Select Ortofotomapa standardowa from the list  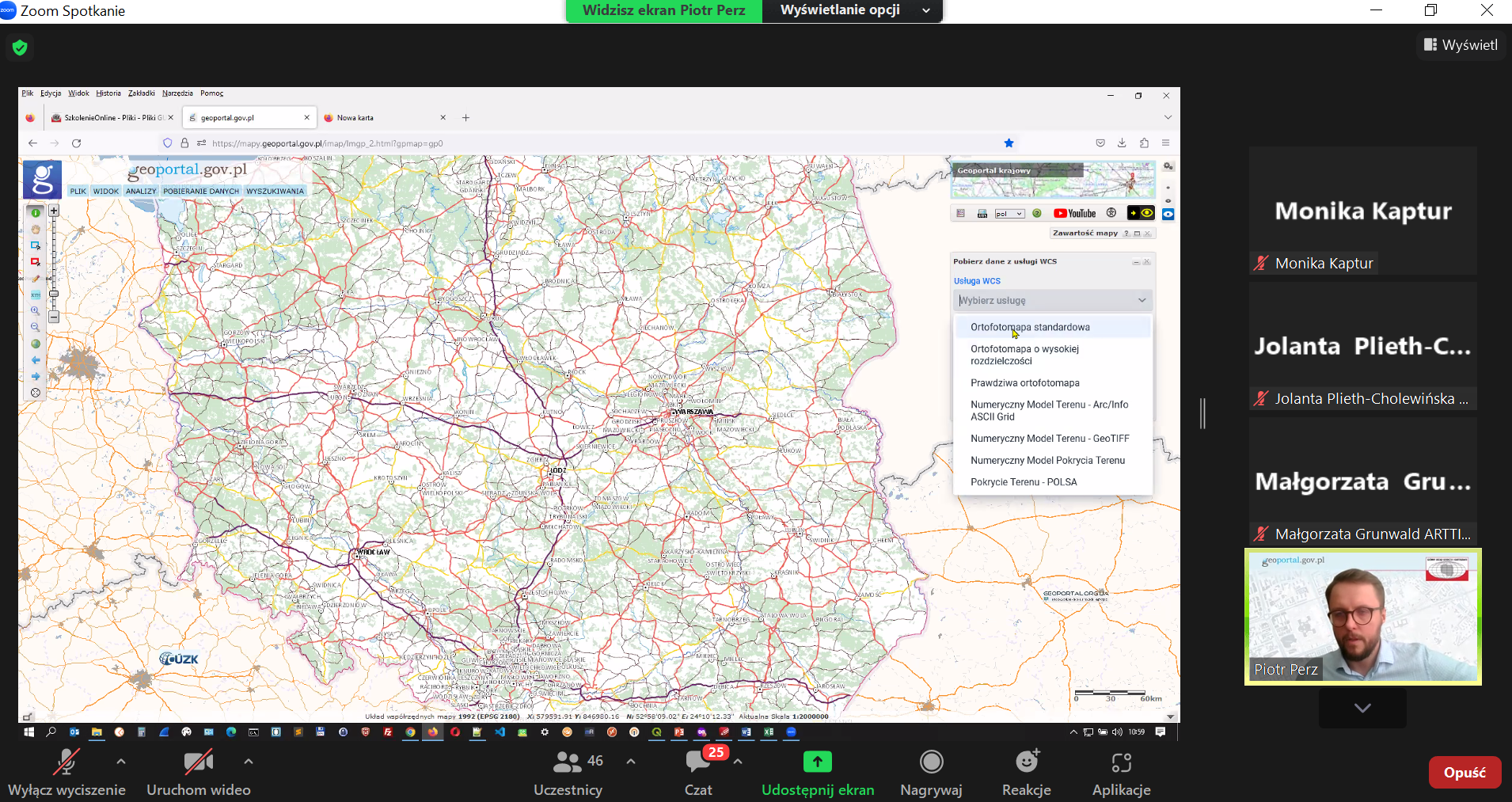[x=1030, y=327]
